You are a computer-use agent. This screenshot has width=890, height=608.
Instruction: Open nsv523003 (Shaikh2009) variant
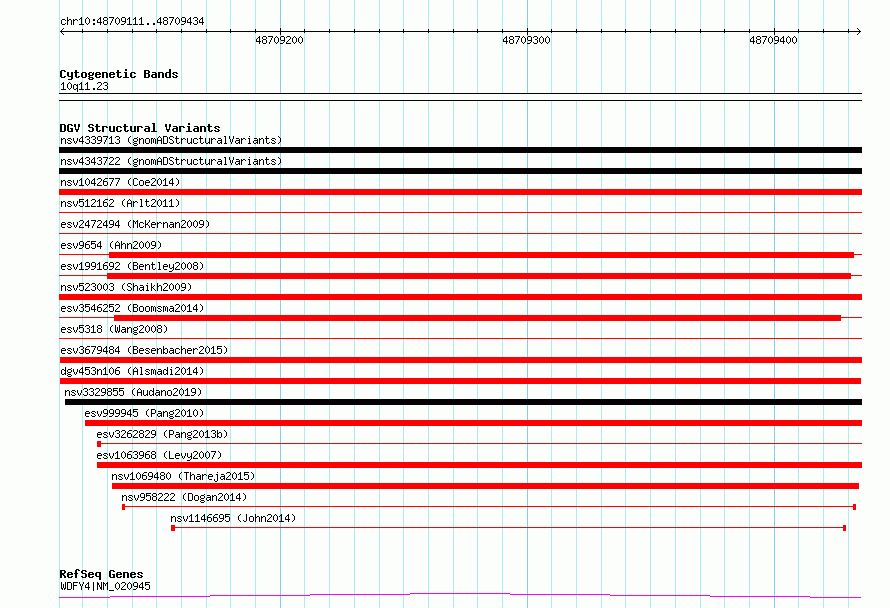126,287
